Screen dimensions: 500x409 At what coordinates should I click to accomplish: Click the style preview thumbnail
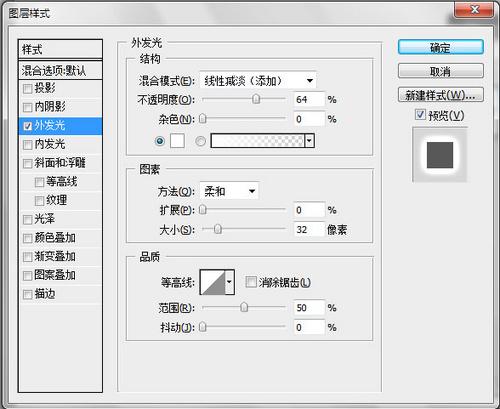440,155
